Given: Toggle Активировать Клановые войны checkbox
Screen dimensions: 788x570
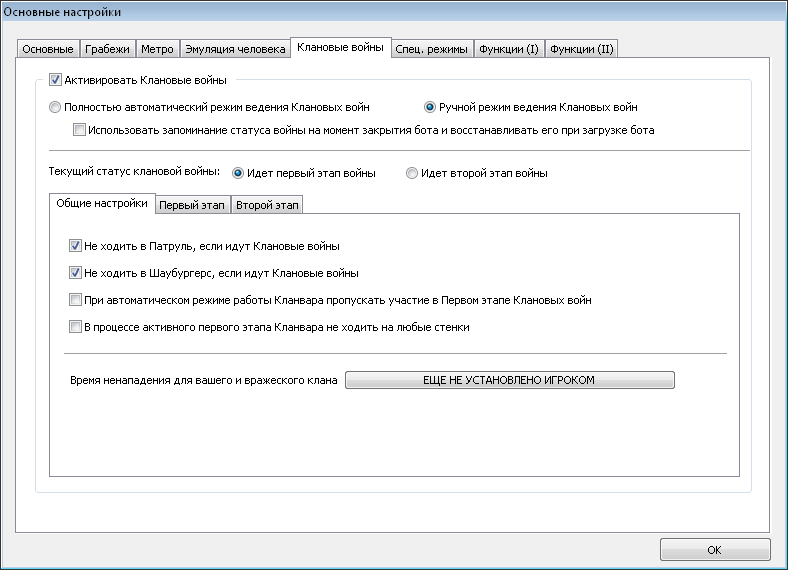Looking at the screenshot, I should tap(55, 80).
